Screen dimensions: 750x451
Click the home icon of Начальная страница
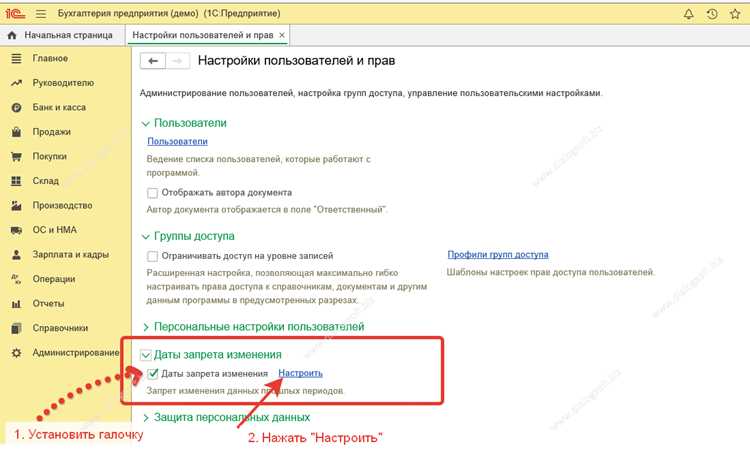point(12,35)
